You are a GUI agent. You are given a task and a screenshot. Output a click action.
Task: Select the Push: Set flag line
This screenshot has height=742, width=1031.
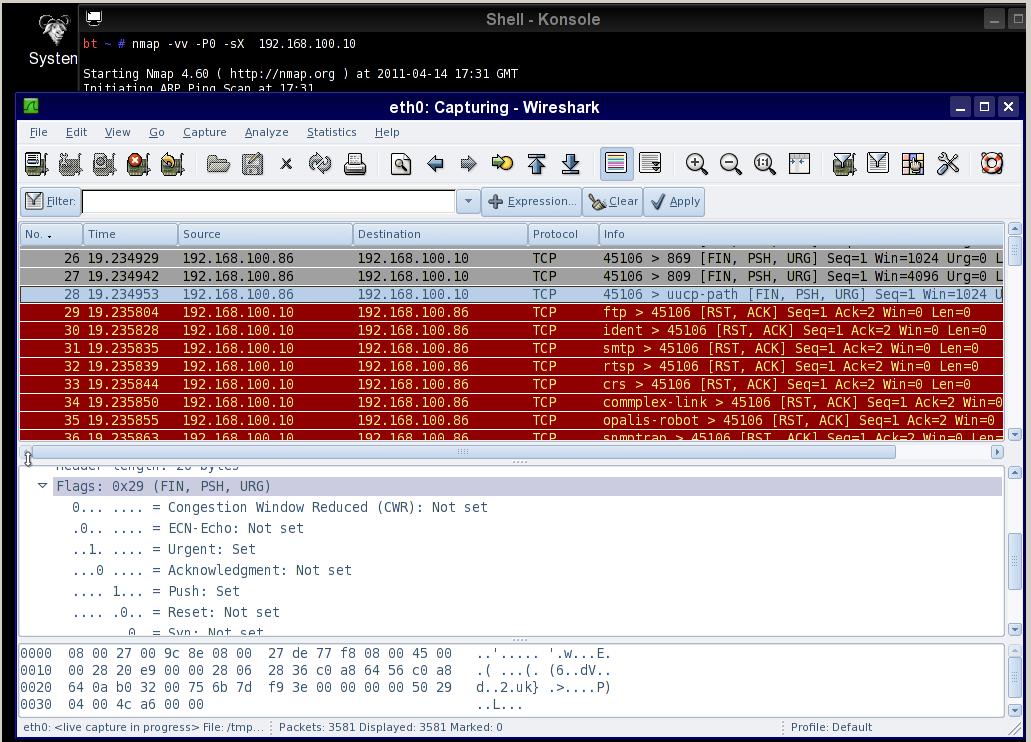point(156,591)
